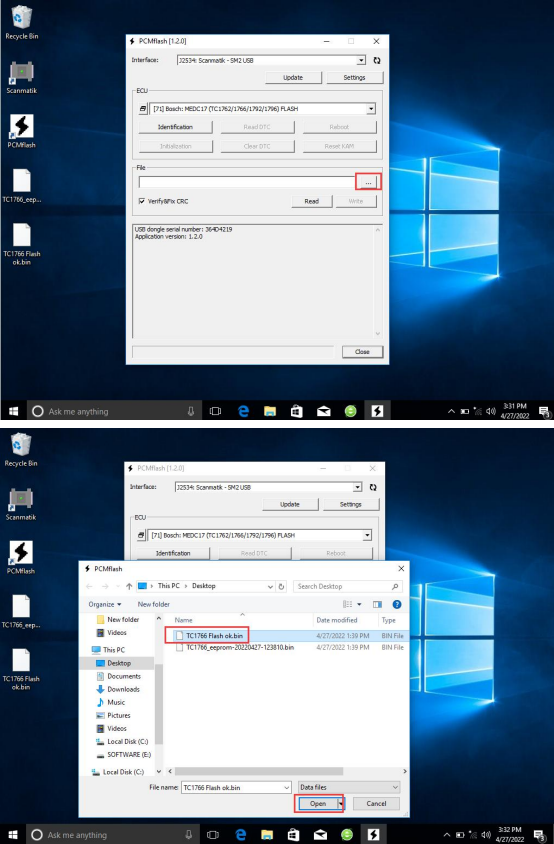Sort by the Date modified column header
The width and height of the screenshot is (554, 844).
pos(336,620)
